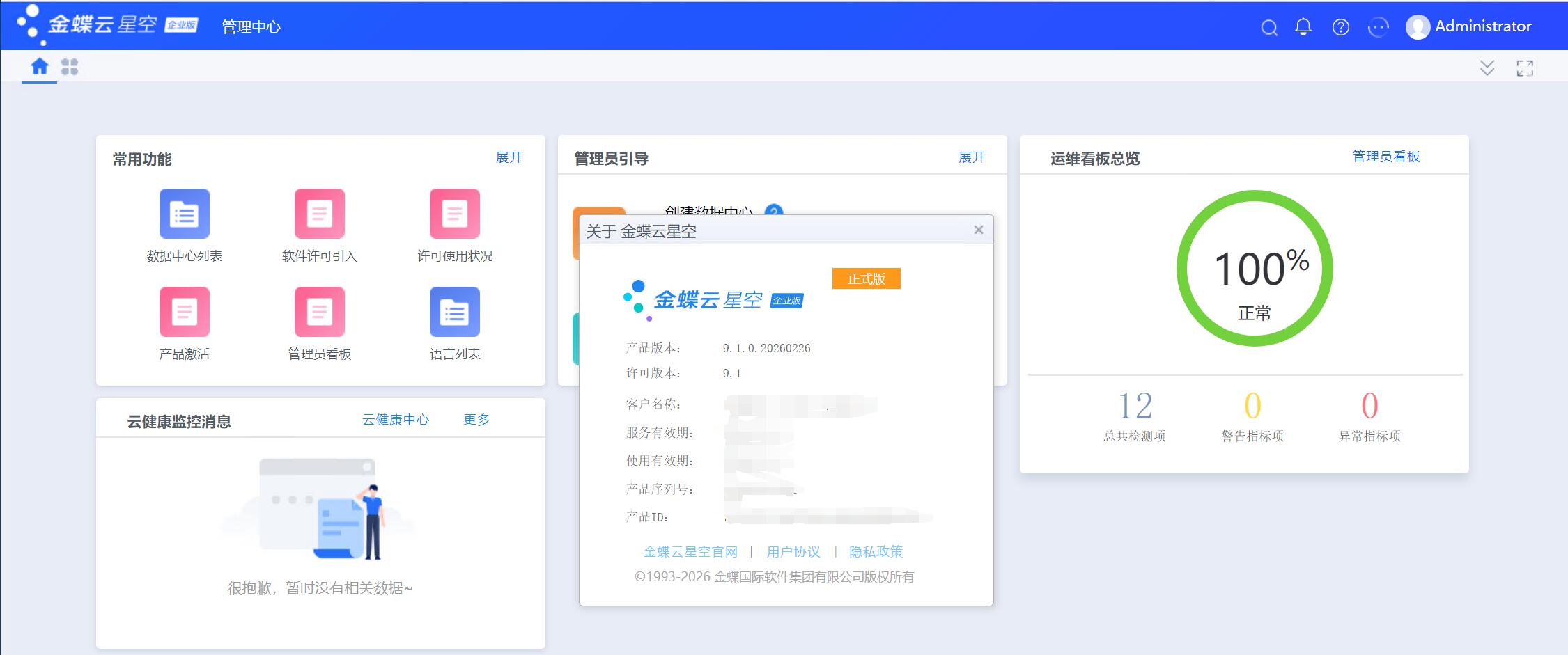The width and height of the screenshot is (1568, 655).
Task: Collapse header using double chevron arrow
Action: (x=1487, y=68)
